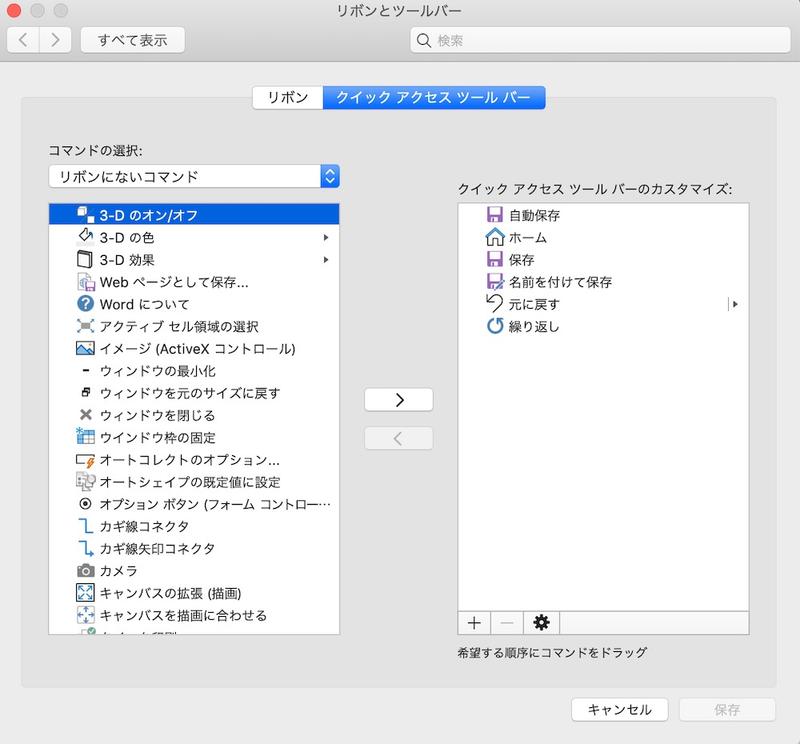
Task: Click the 名前を付けて保存 icon
Action: (x=494, y=282)
